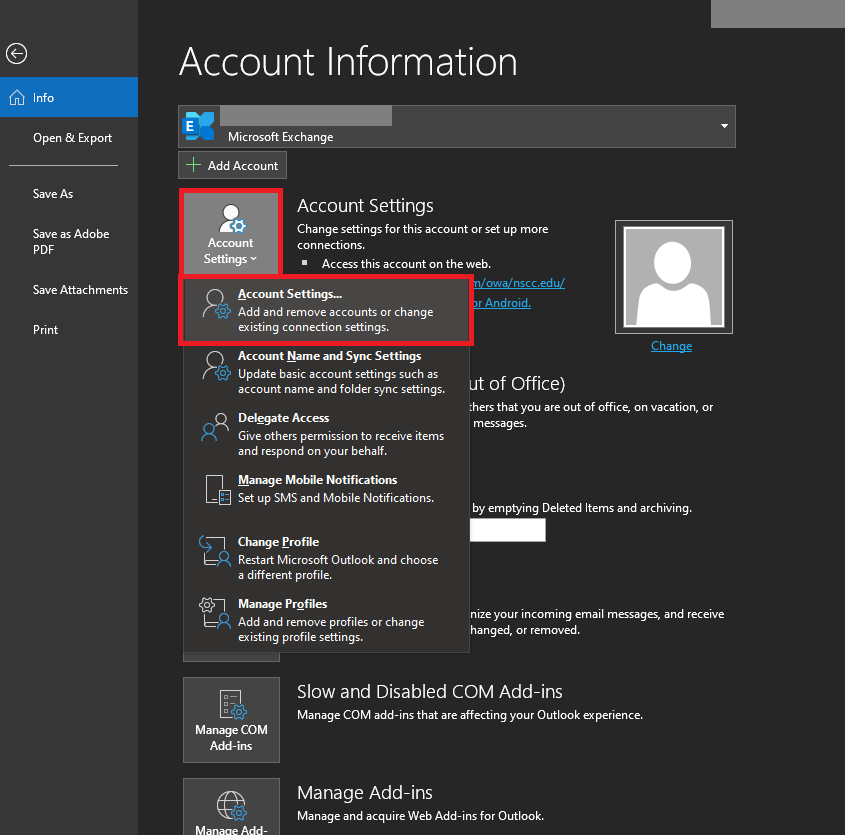Image resolution: width=845 pixels, height=835 pixels.
Task: Click the Manage Mobile Notifications phone icon
Action: click(218, 489)
